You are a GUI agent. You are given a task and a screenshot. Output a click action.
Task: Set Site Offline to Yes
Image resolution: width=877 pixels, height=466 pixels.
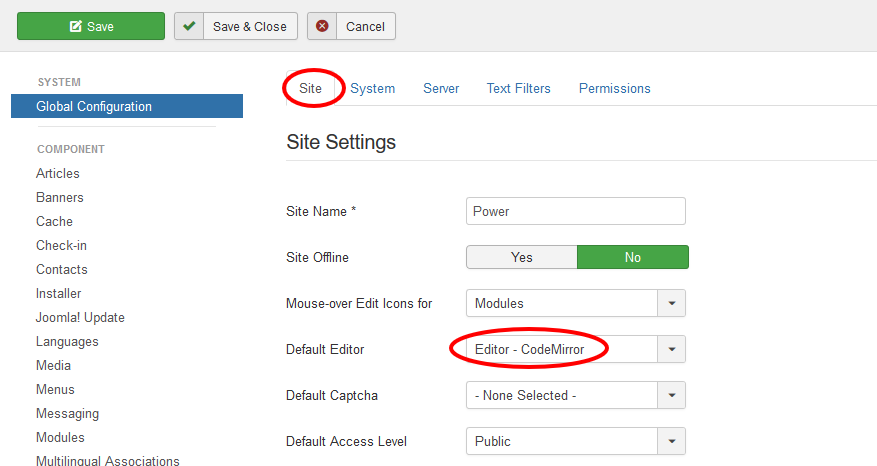[522, 257]
